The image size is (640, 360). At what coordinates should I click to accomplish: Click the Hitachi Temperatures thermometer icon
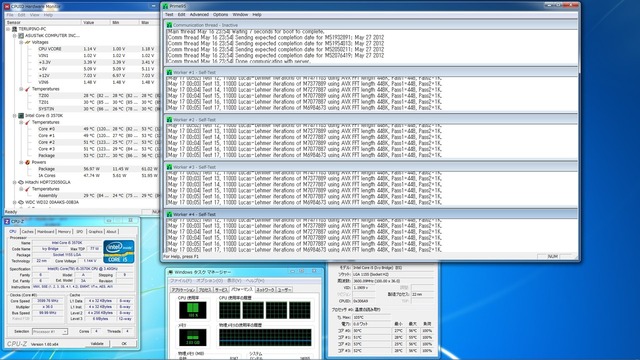(28, 189)
